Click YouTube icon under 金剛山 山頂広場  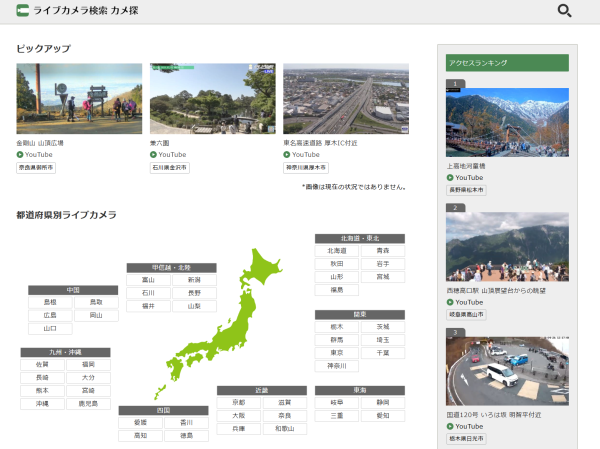pos(20,155)
